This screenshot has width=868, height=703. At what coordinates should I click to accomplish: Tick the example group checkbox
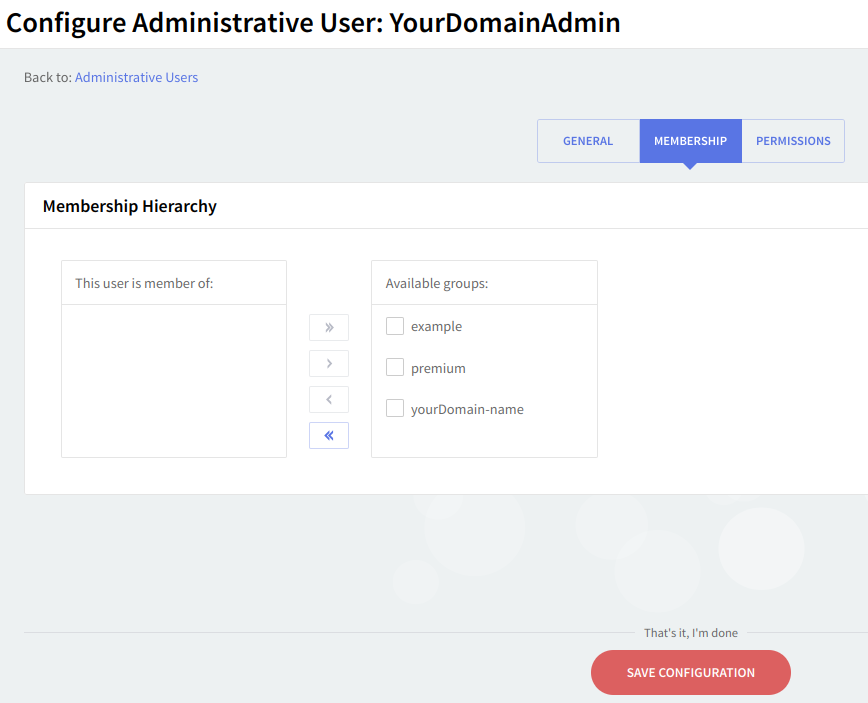click(395, 326)
